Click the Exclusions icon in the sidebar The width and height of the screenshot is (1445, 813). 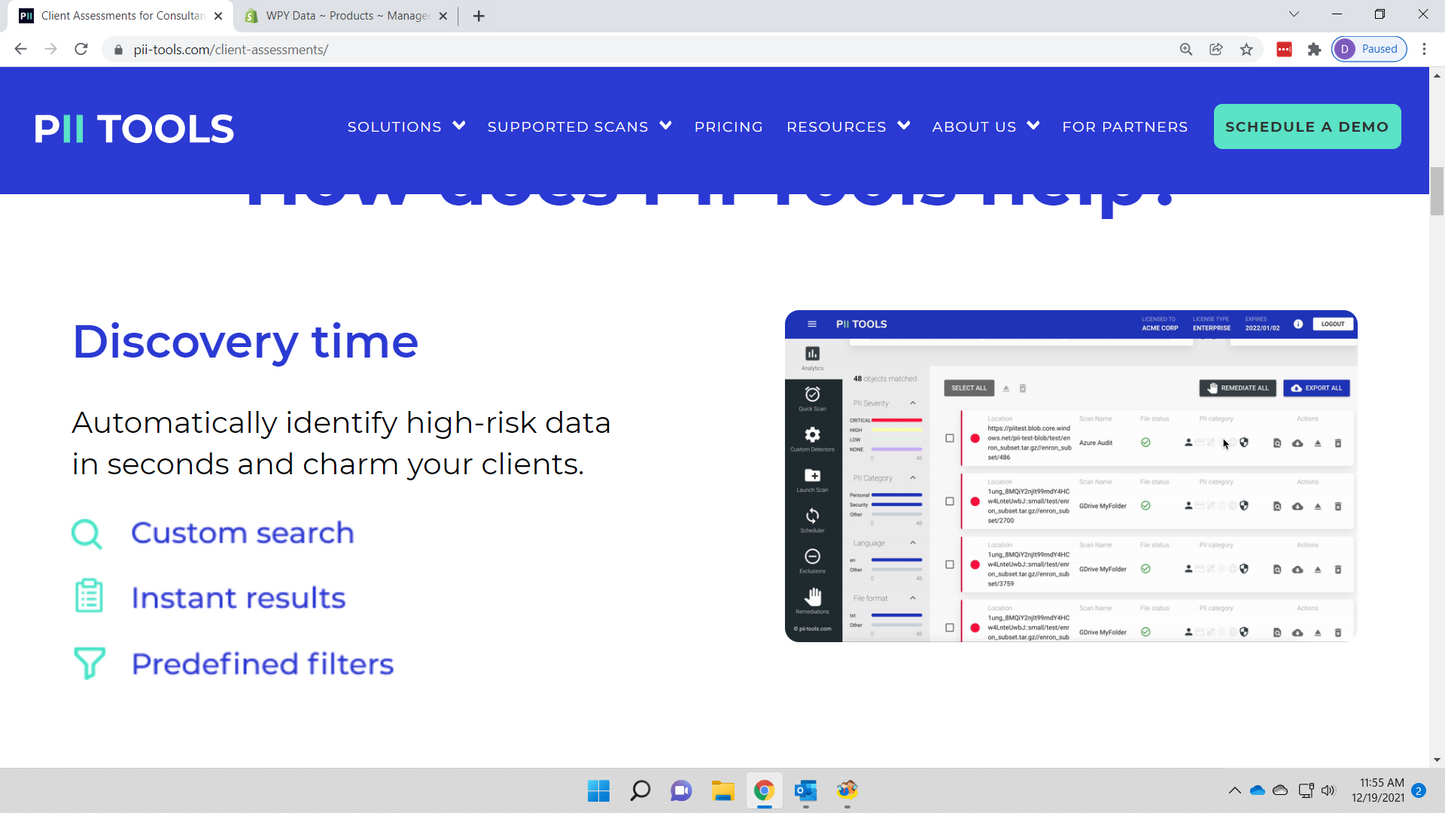pos(812,557)
